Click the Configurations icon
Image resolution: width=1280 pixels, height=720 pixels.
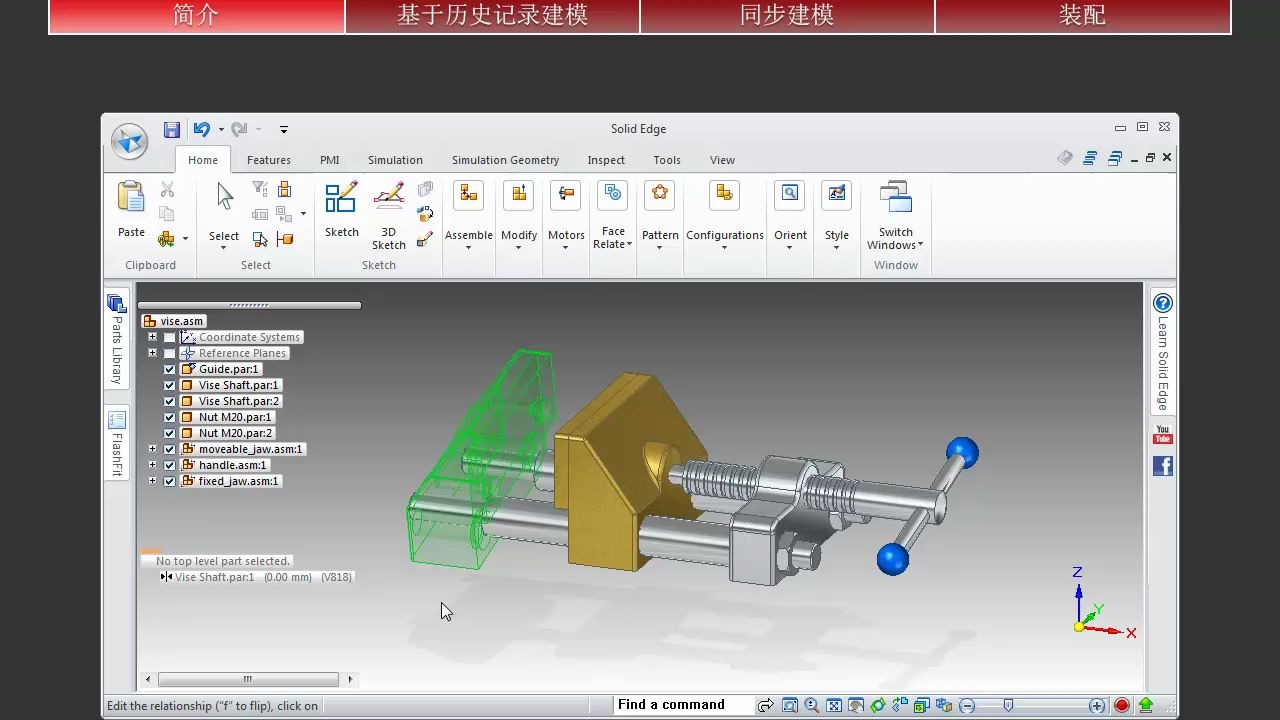(724, 194)
